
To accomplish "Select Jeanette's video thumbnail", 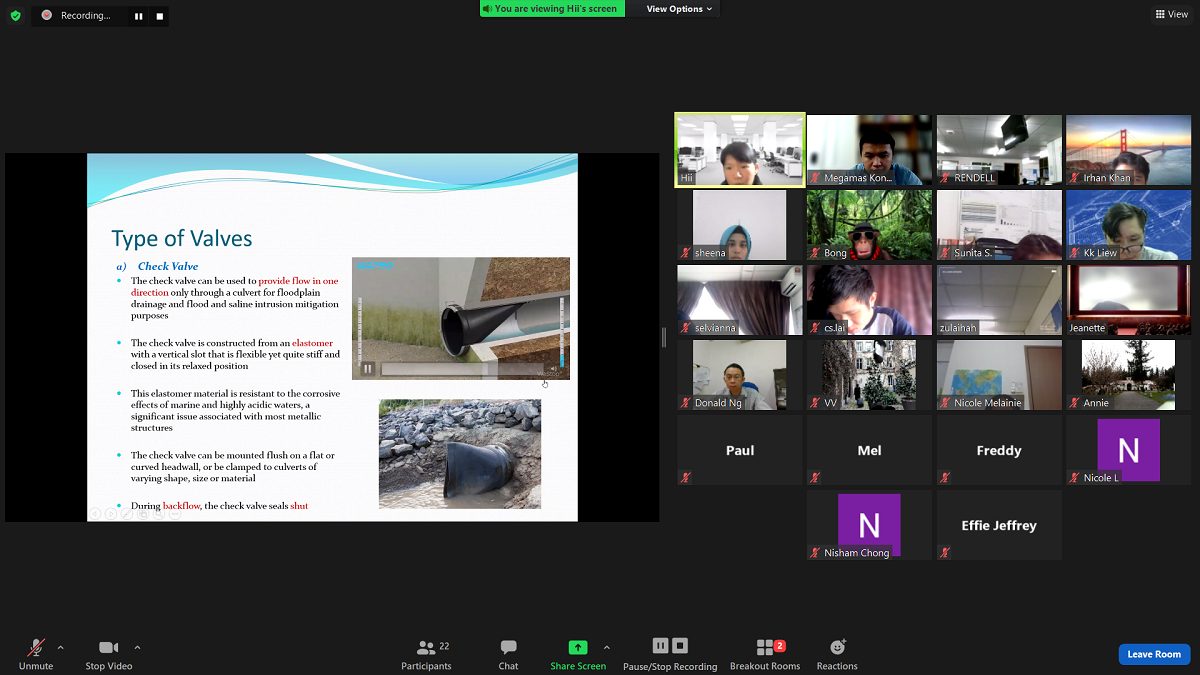I will point(1128,300).
